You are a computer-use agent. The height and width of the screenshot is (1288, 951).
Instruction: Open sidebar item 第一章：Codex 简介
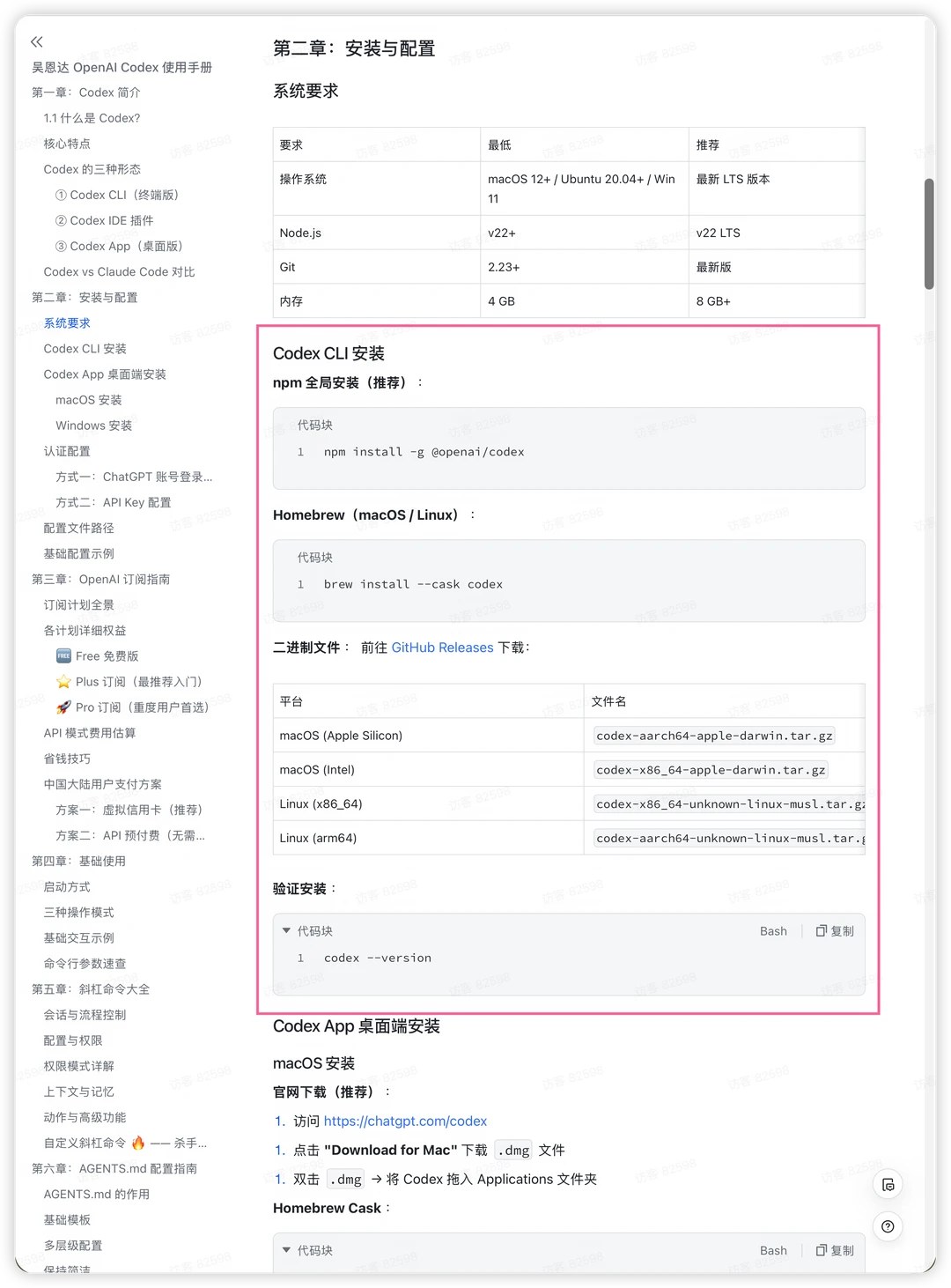point(86,93)
